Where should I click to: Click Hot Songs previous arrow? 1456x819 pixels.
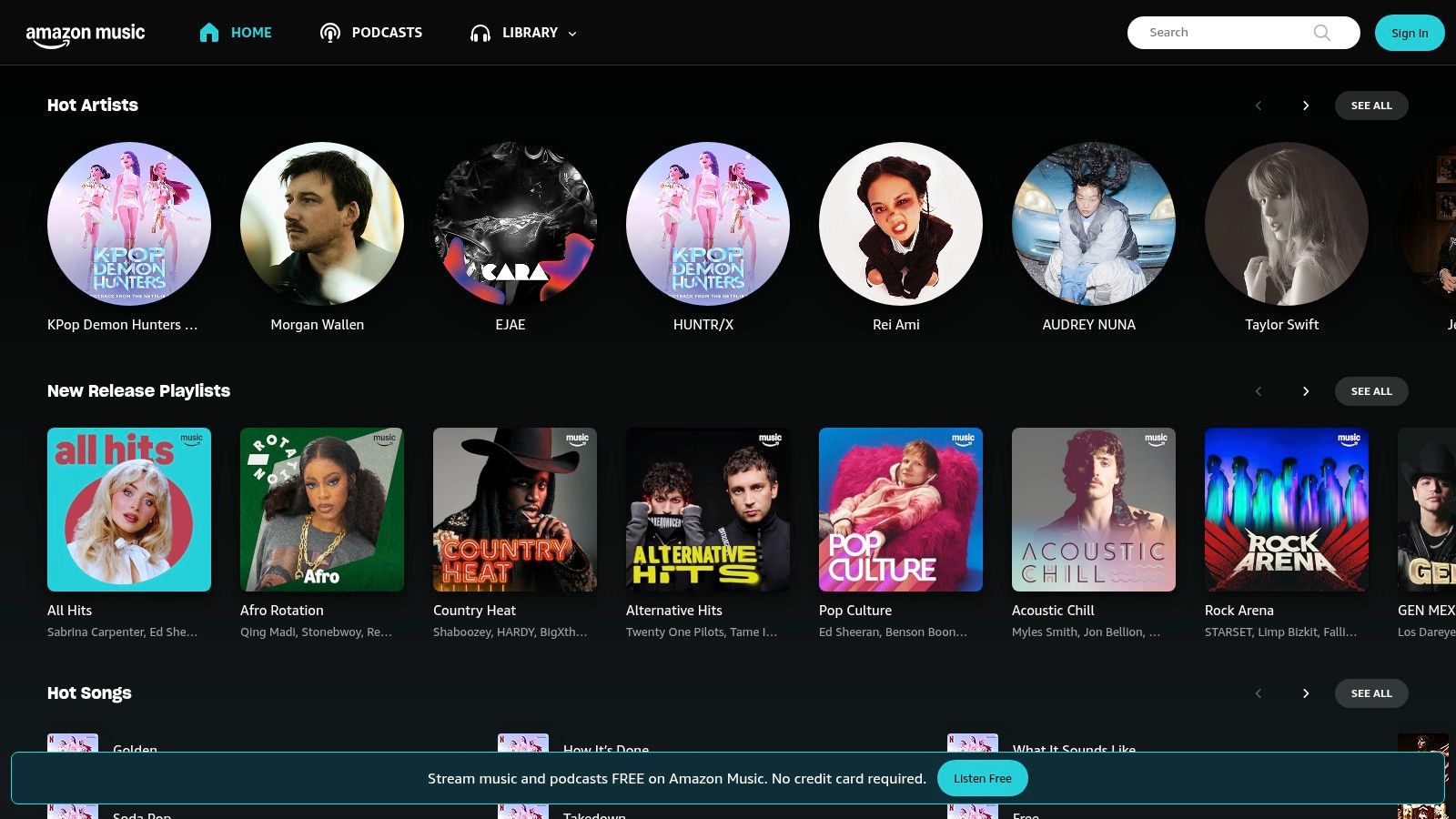pyautogui.click(x=1259, y=693)
